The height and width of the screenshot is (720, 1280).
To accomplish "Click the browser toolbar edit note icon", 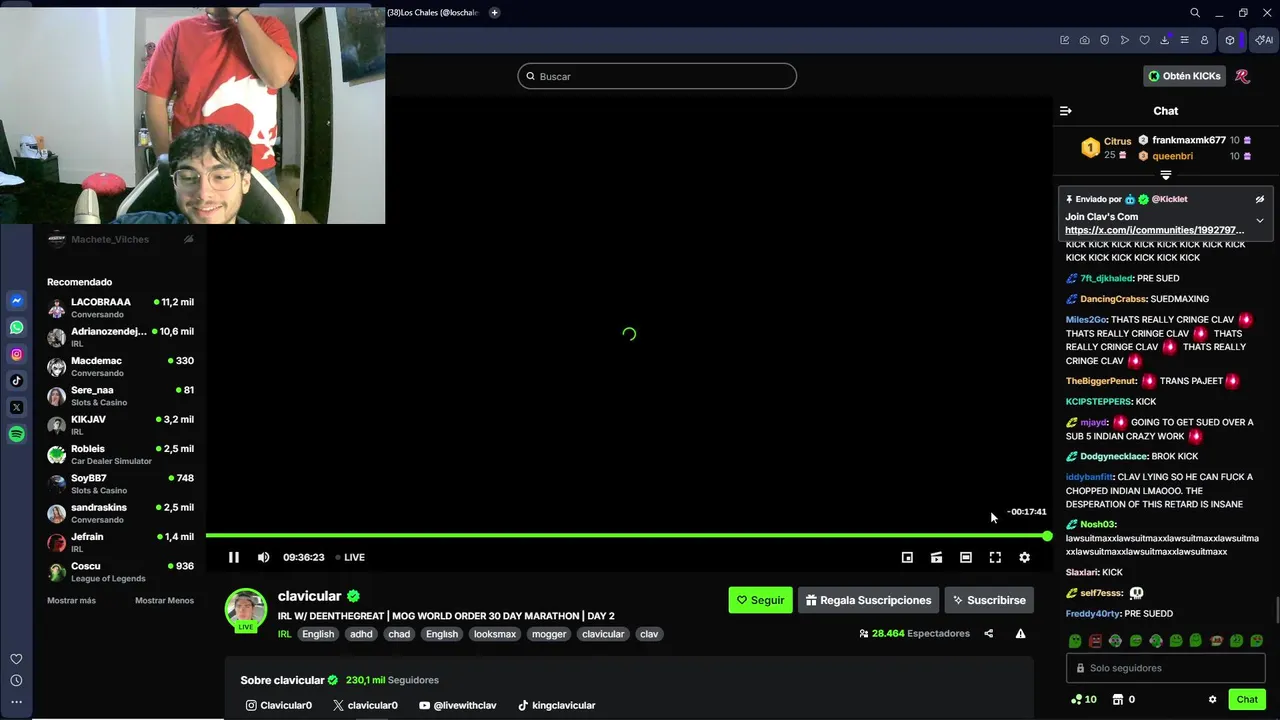I will (1065, 40).
